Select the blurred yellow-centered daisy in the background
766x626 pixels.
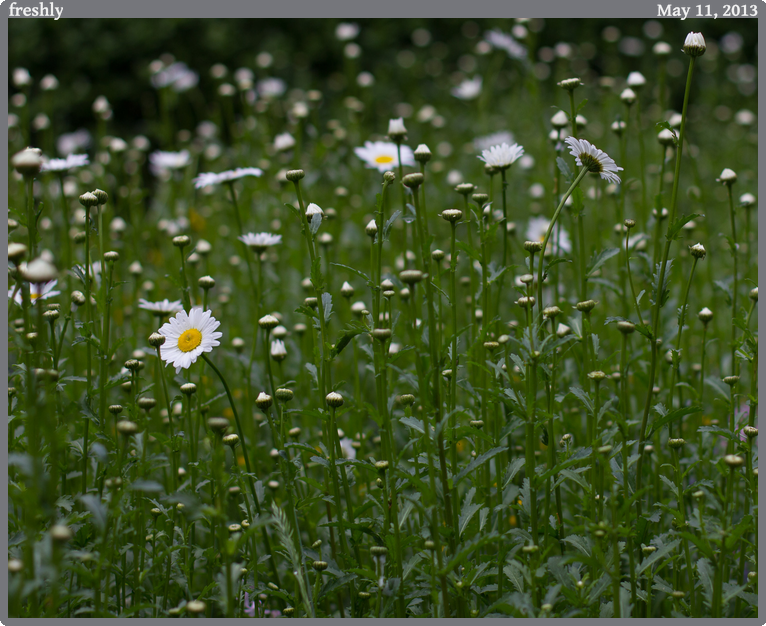(383, 155)
